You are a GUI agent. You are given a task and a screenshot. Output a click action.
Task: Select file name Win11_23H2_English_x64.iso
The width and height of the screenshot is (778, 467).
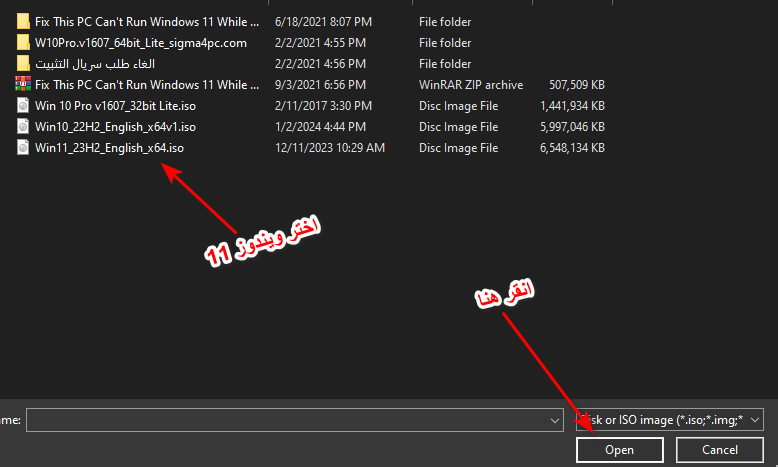tap(109, 148)
